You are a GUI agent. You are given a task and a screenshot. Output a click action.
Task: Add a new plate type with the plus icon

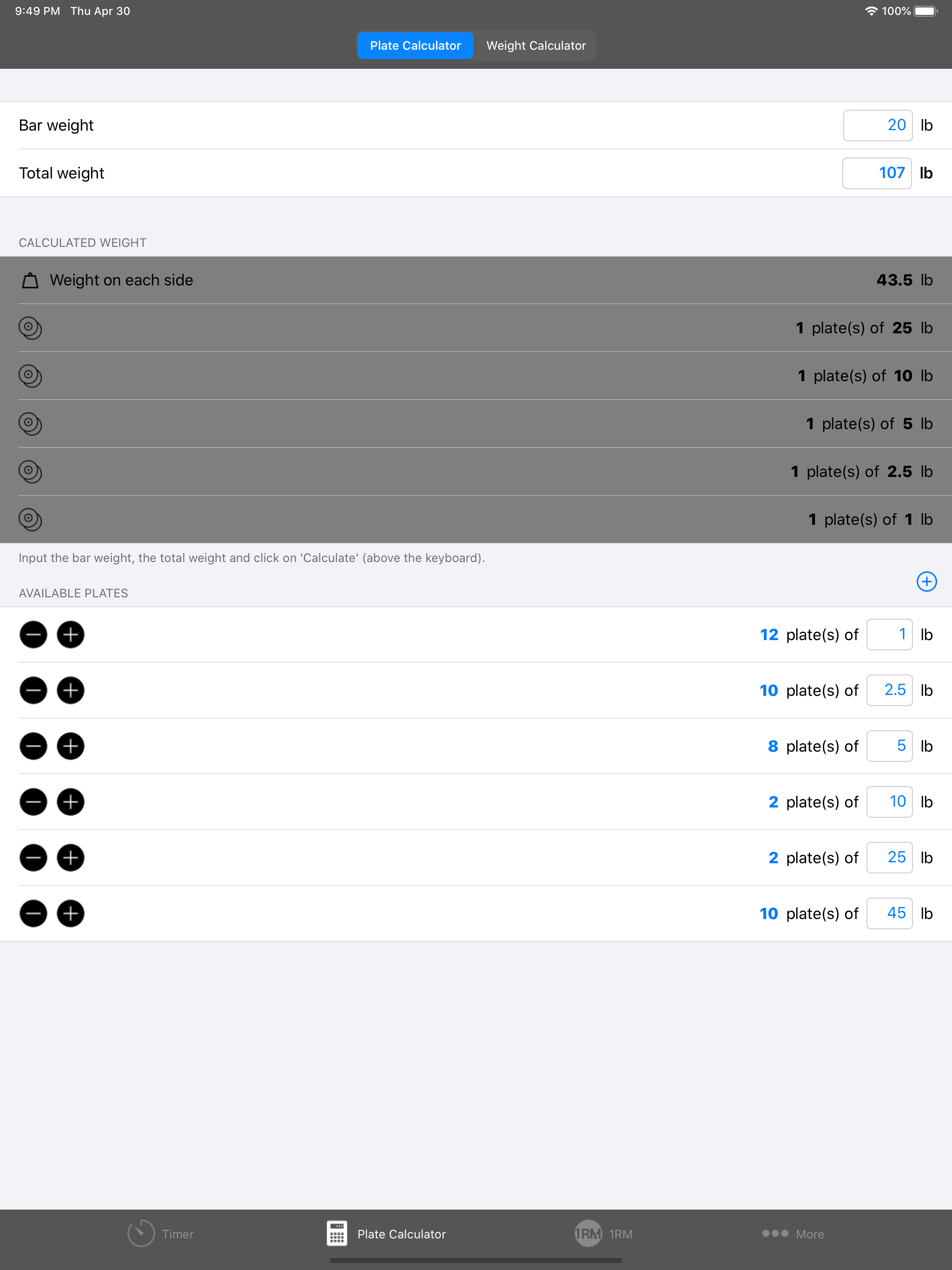point(926,582)
